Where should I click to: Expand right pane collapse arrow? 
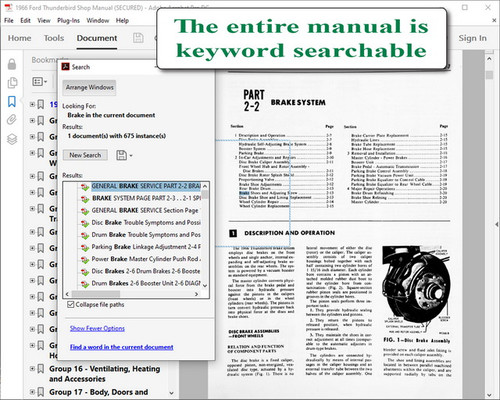pos(497,225)
